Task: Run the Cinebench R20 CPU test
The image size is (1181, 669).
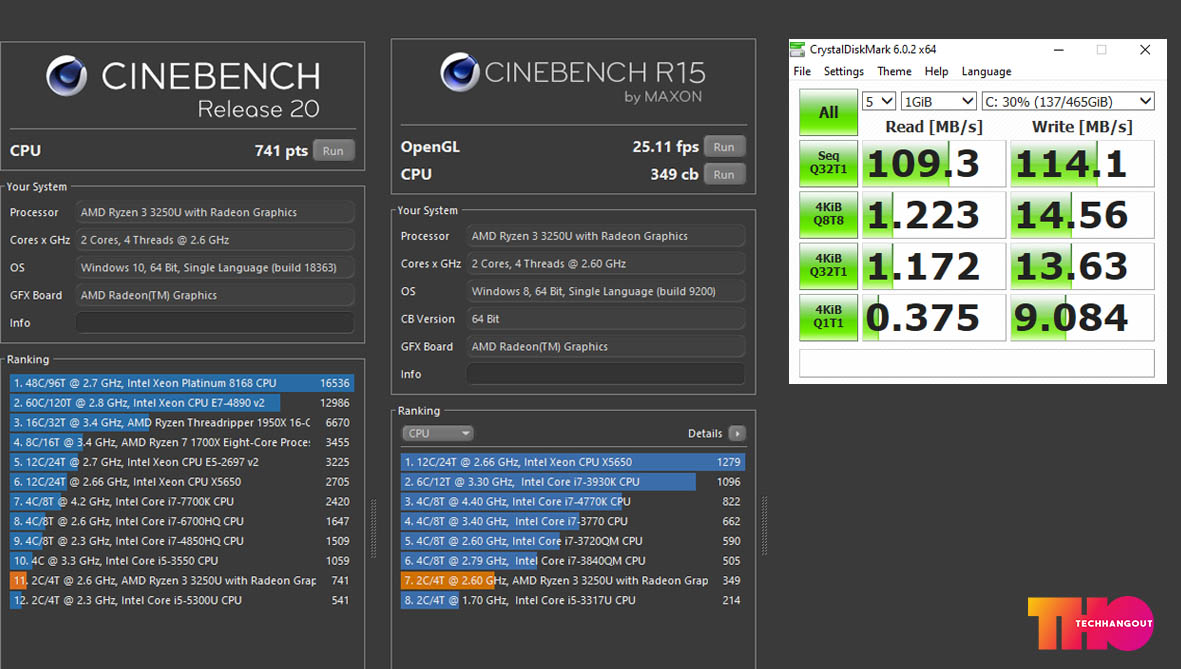Action: pyautogui.click(x=333, y=151)
